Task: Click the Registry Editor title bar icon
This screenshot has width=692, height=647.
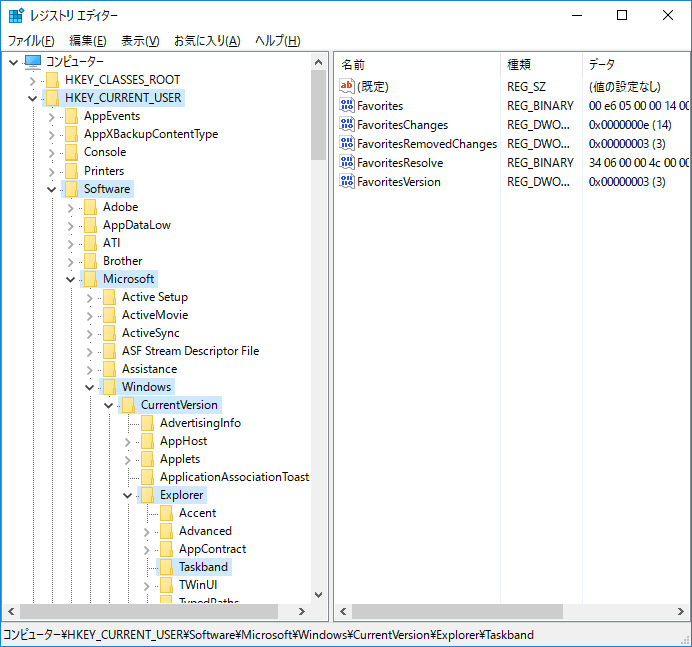Action: (16, 15)
